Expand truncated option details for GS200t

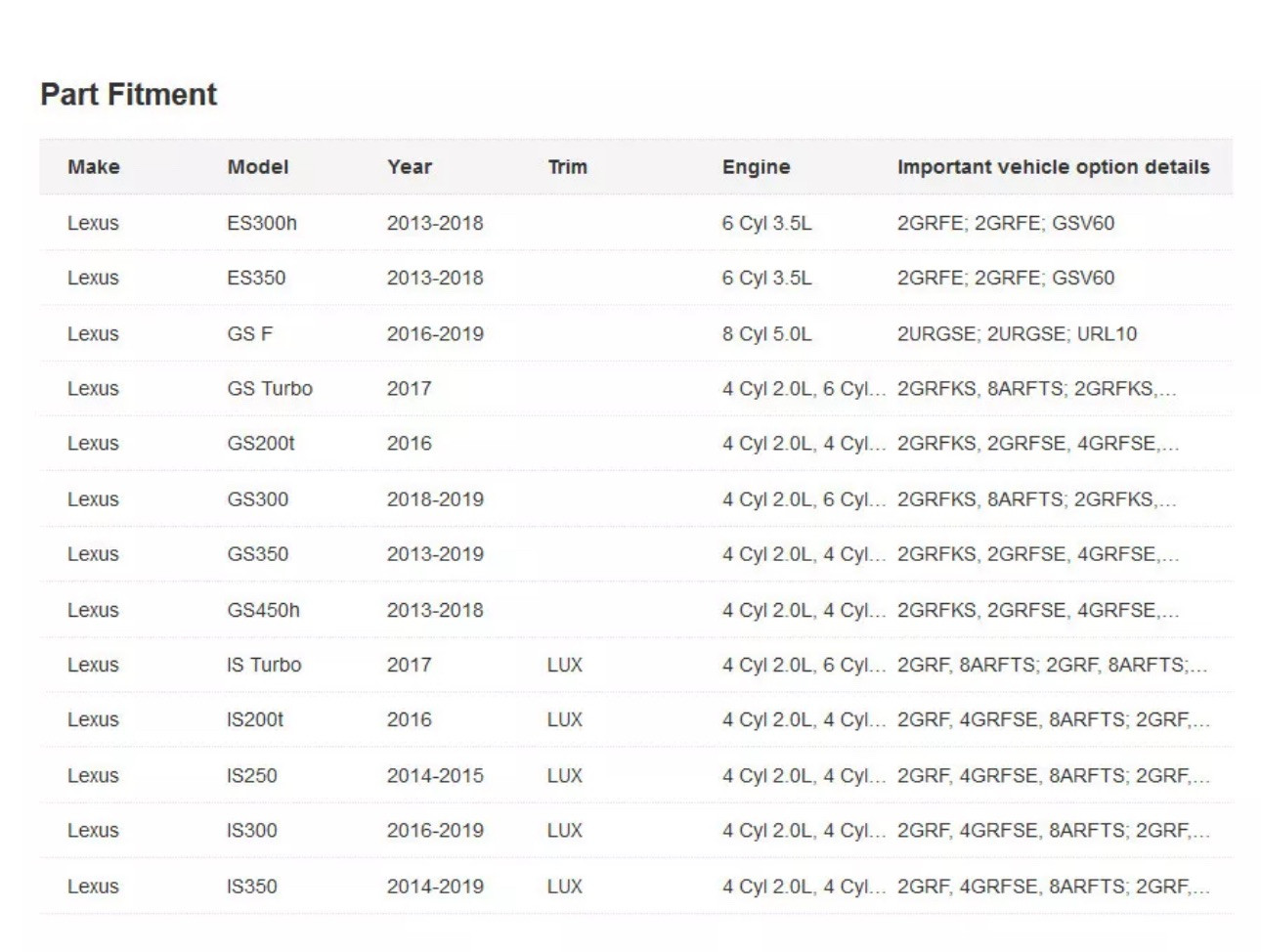point(1037,444)
